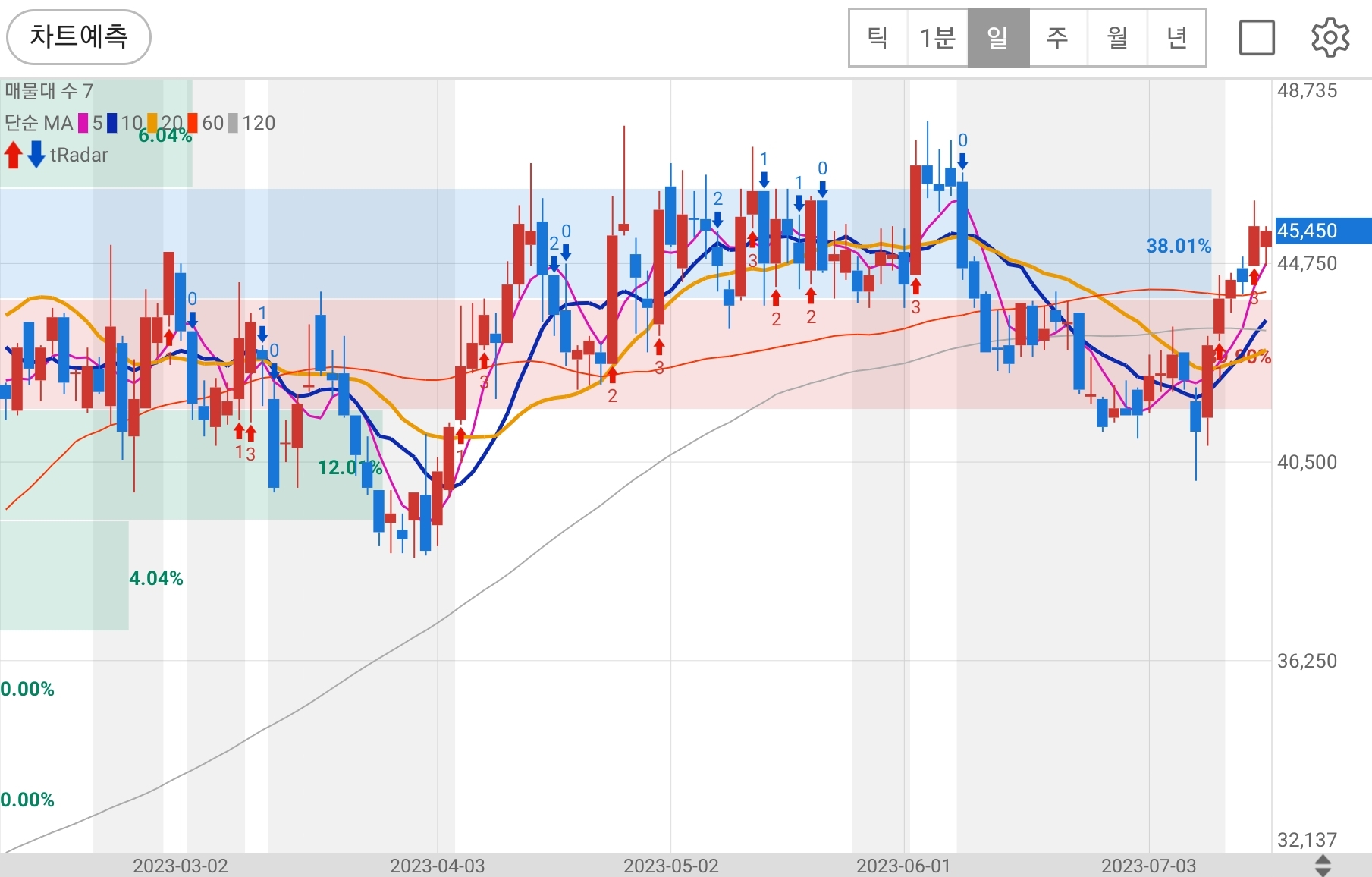Select the 년 yearly timeframe tab
This screenshot has height=877, width=1372.
(x=1176, y=38)
